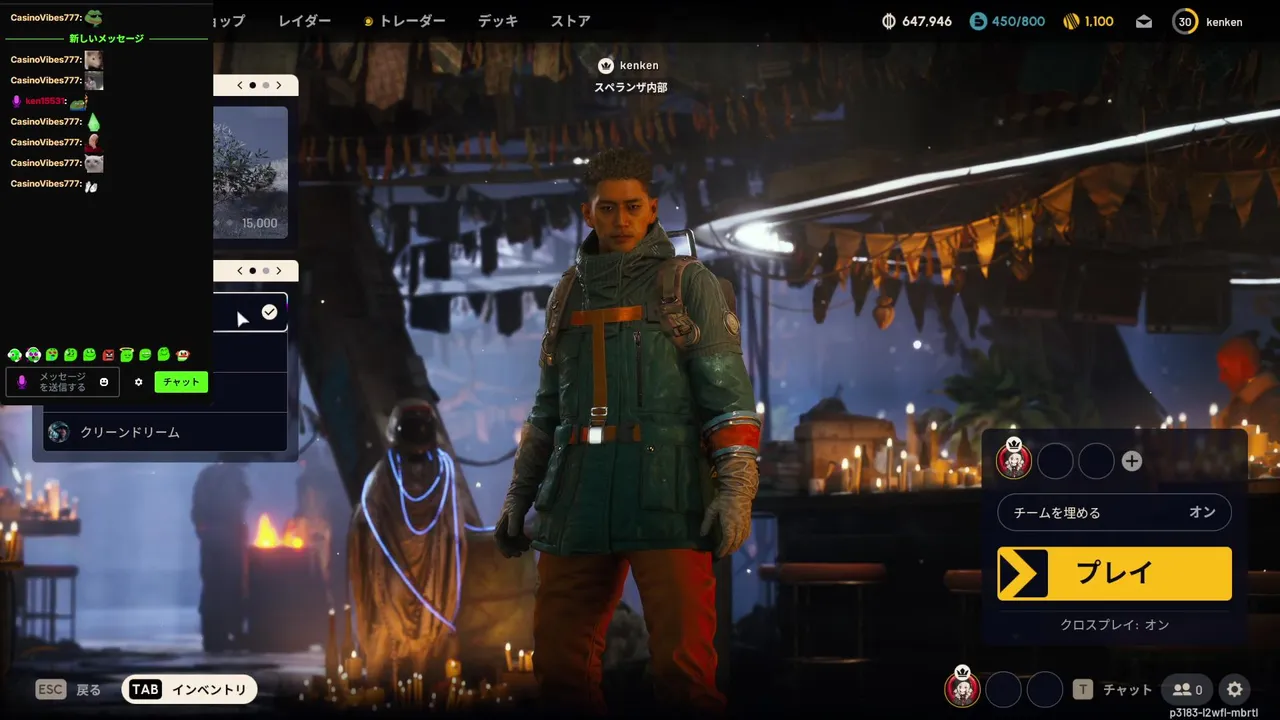
Task: Click the chat overlay settings gear
Action: coord(139,382)
